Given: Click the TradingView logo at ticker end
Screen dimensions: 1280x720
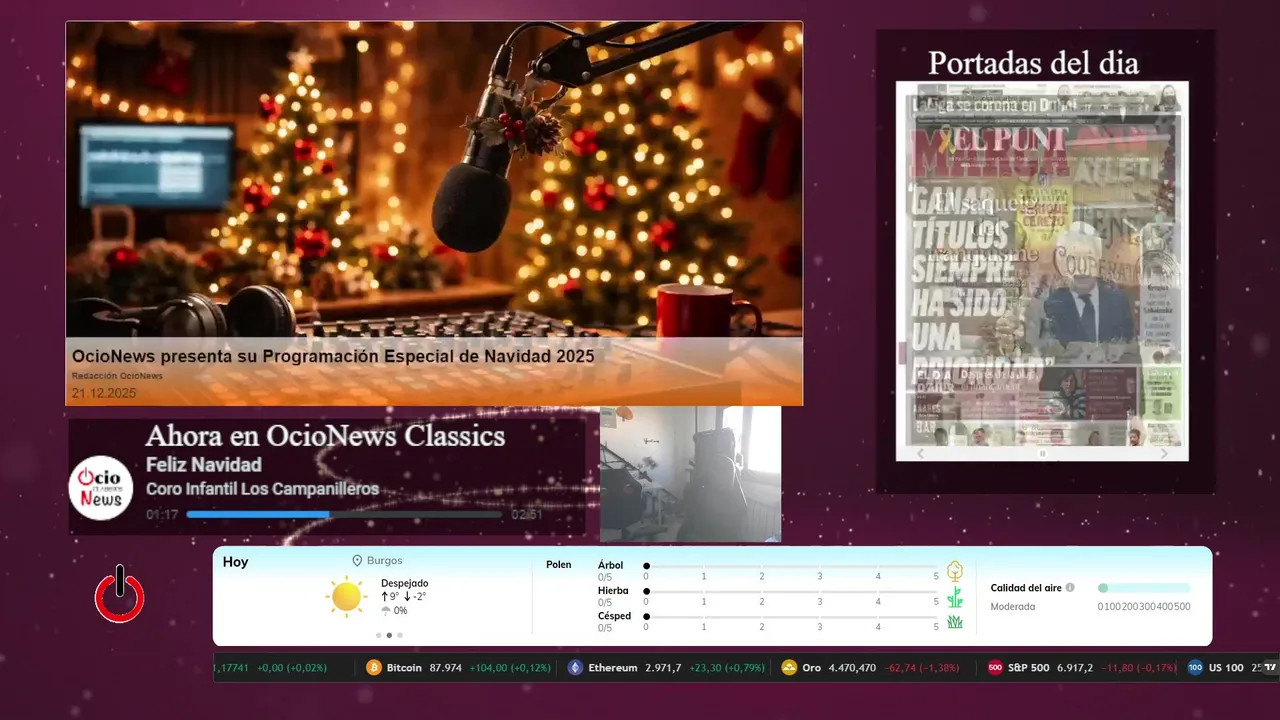Looking at the screenshot, I should (1270, 667).
